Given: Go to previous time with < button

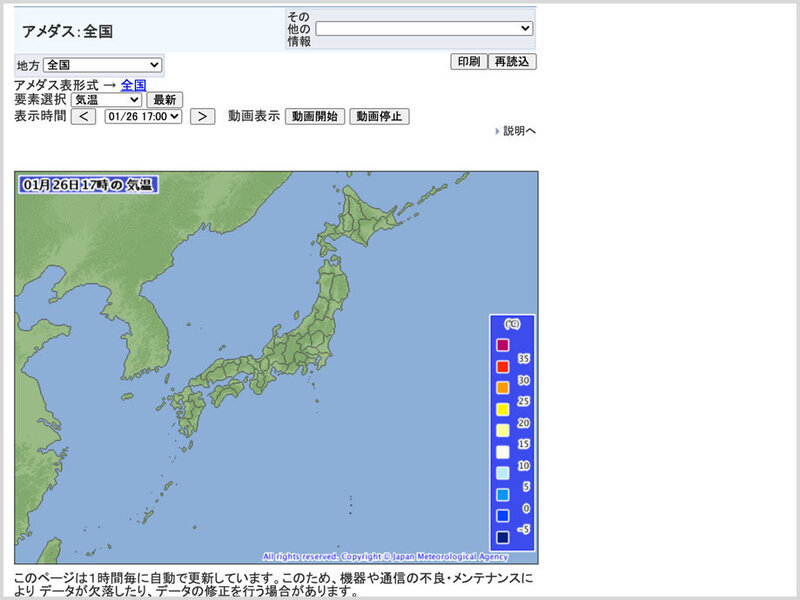Looking at the screenshot, I should 83,116.
